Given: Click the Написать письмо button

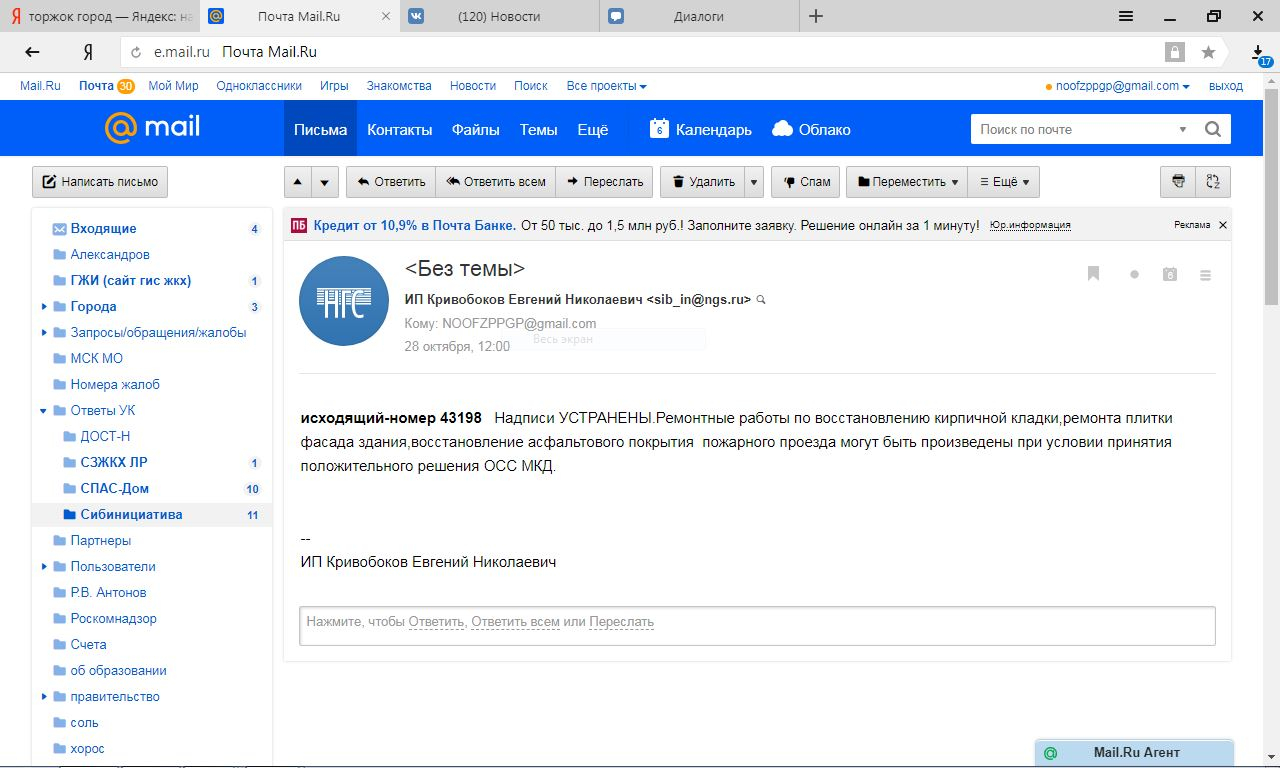Looking at the screenshot, I should coord(100,182).
